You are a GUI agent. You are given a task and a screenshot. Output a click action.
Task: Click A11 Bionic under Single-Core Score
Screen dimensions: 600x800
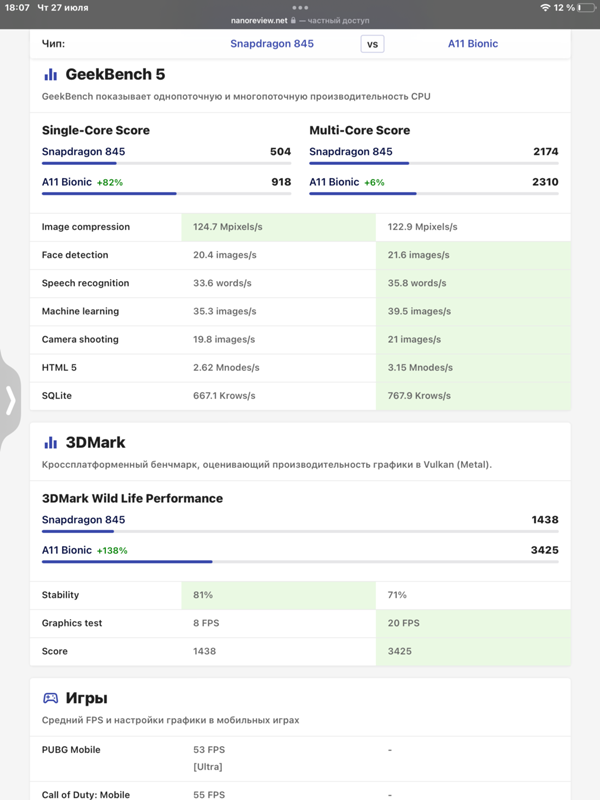[x=67, y=182]
